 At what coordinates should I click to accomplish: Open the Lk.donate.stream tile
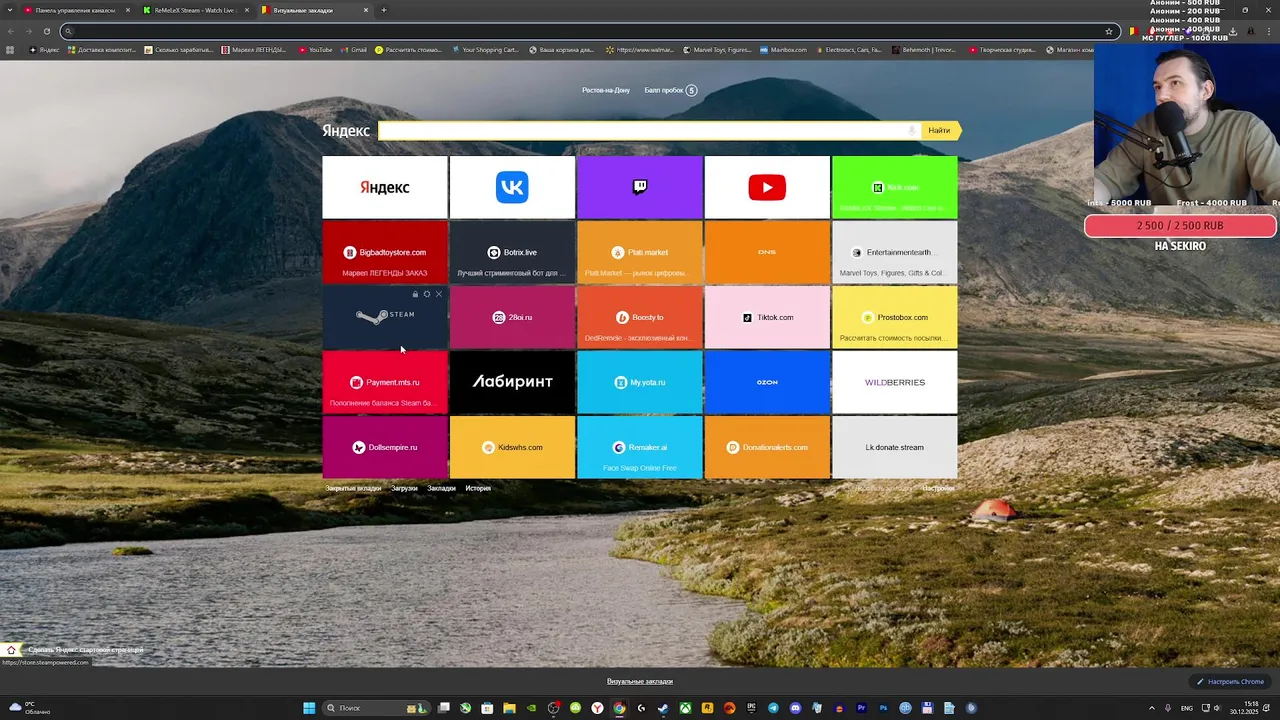tap(895, 447)
